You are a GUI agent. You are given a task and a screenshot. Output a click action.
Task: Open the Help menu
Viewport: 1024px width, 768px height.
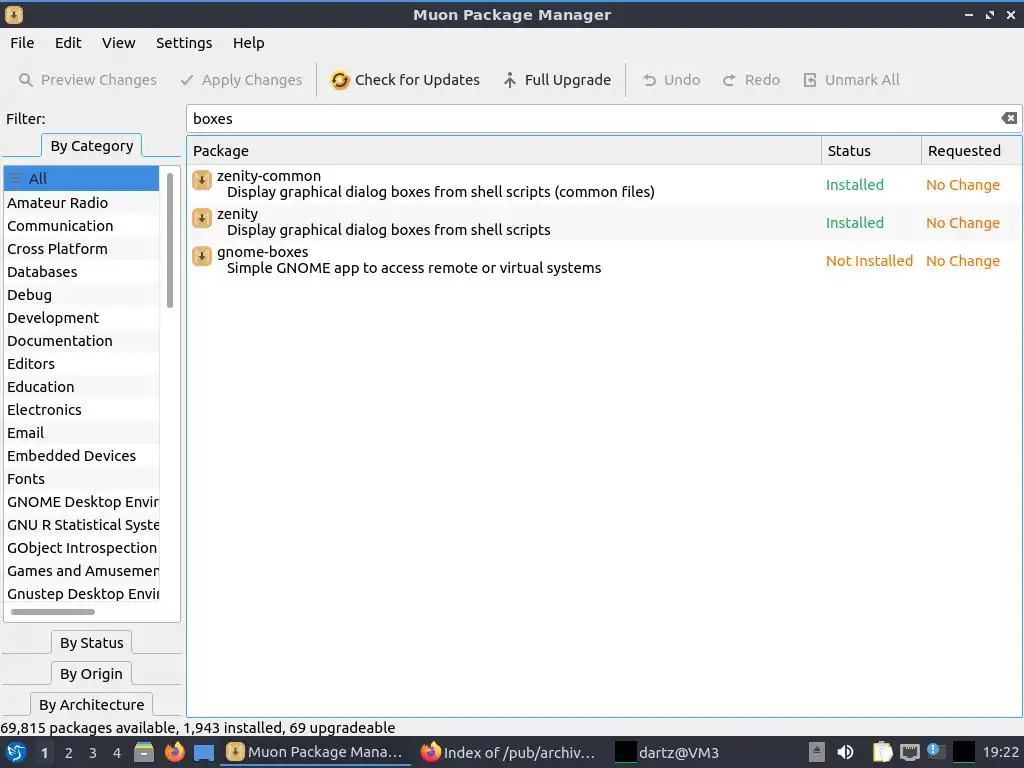[248, 43]
